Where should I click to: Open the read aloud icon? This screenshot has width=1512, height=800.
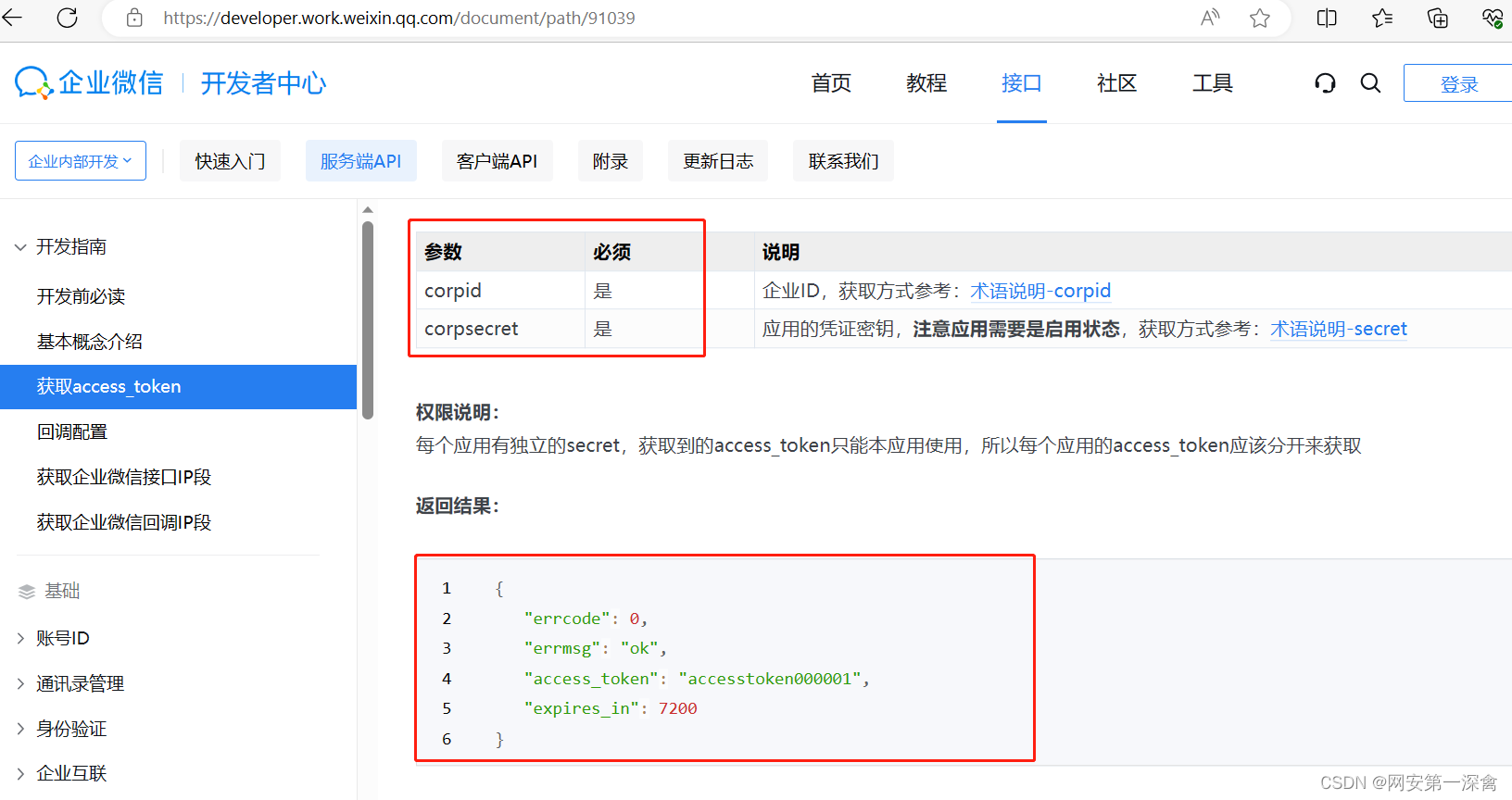1210,18
